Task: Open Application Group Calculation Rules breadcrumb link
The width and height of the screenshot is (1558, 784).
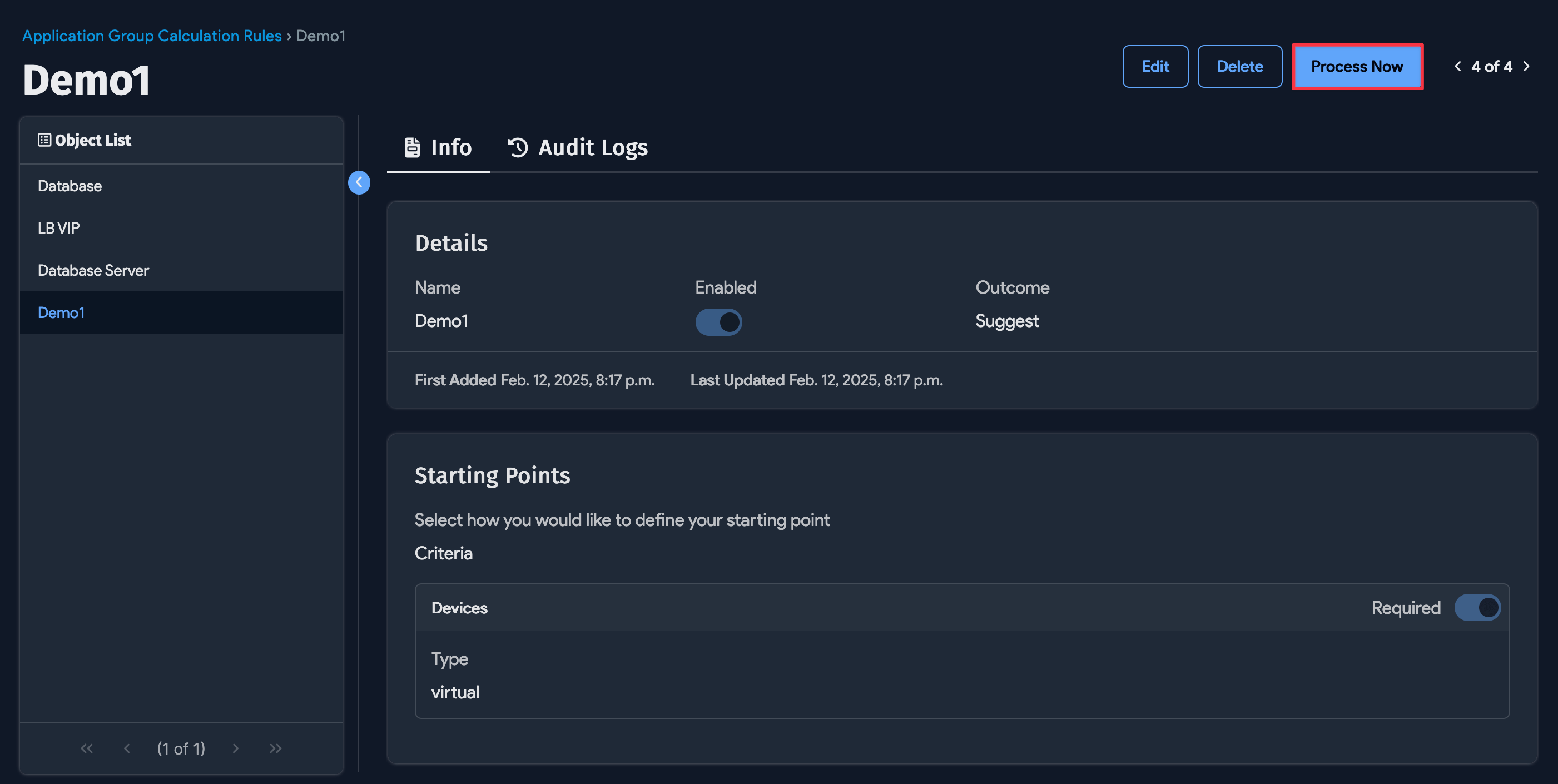Action: coord(152,36)
